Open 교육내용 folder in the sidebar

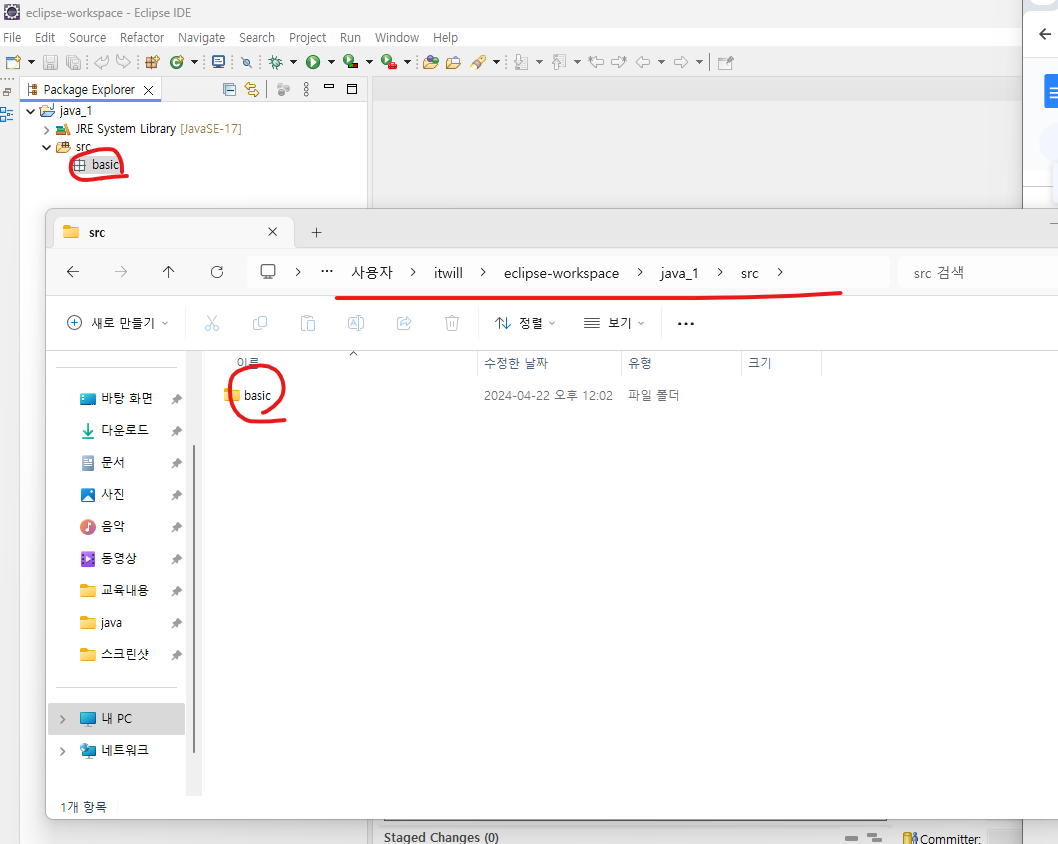point(125,590)
